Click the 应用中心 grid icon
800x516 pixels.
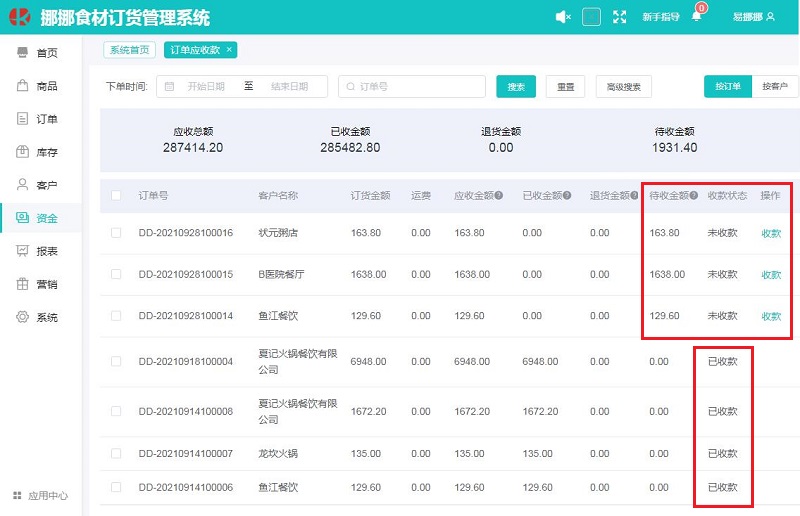(17, 495)
